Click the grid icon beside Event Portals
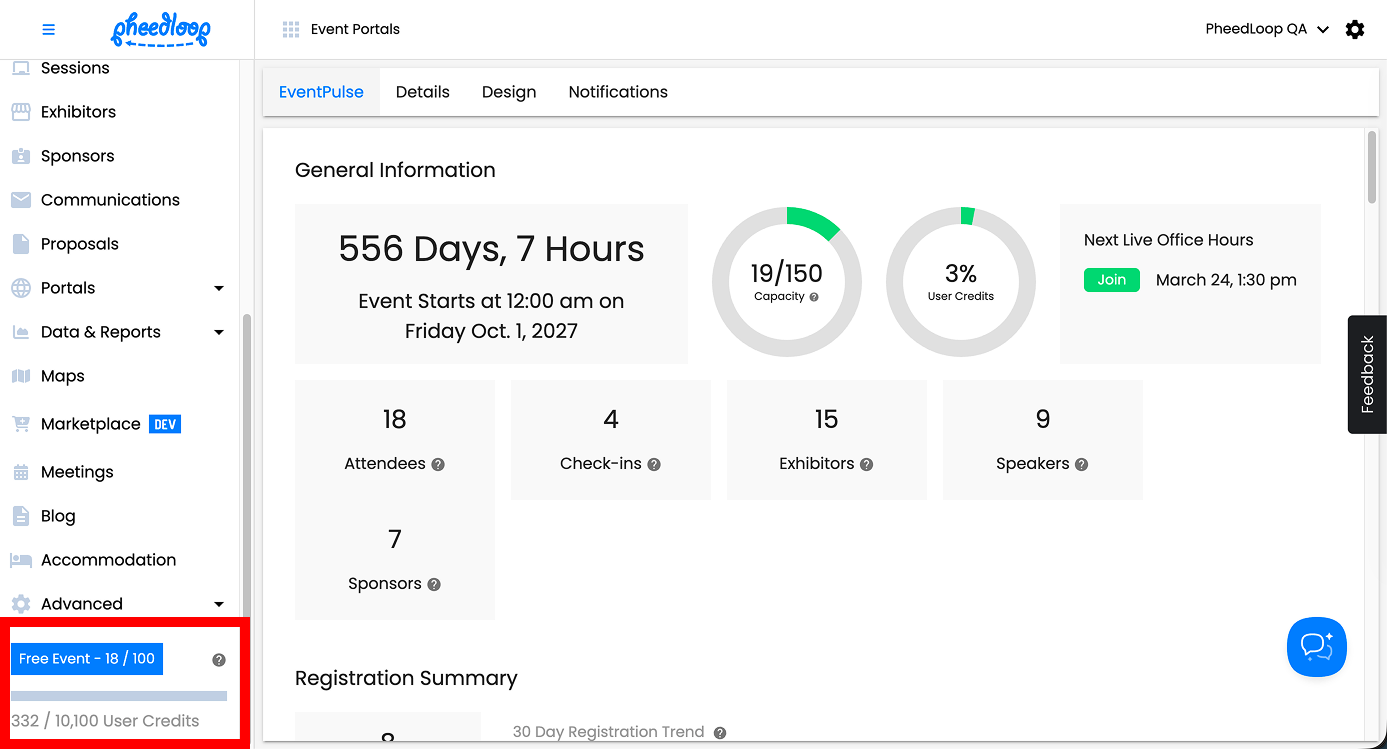Viewport: 1387px width, 749px height. (x=291, y=30)
